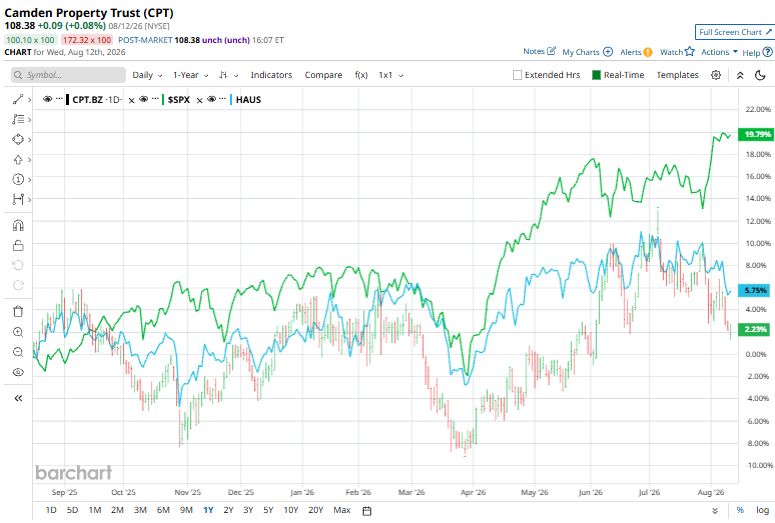Image resolution: width=775 pixels, height=523 pixels.
Task: Zoom out with the magnifier minus icon
Action: click(18, 352)
